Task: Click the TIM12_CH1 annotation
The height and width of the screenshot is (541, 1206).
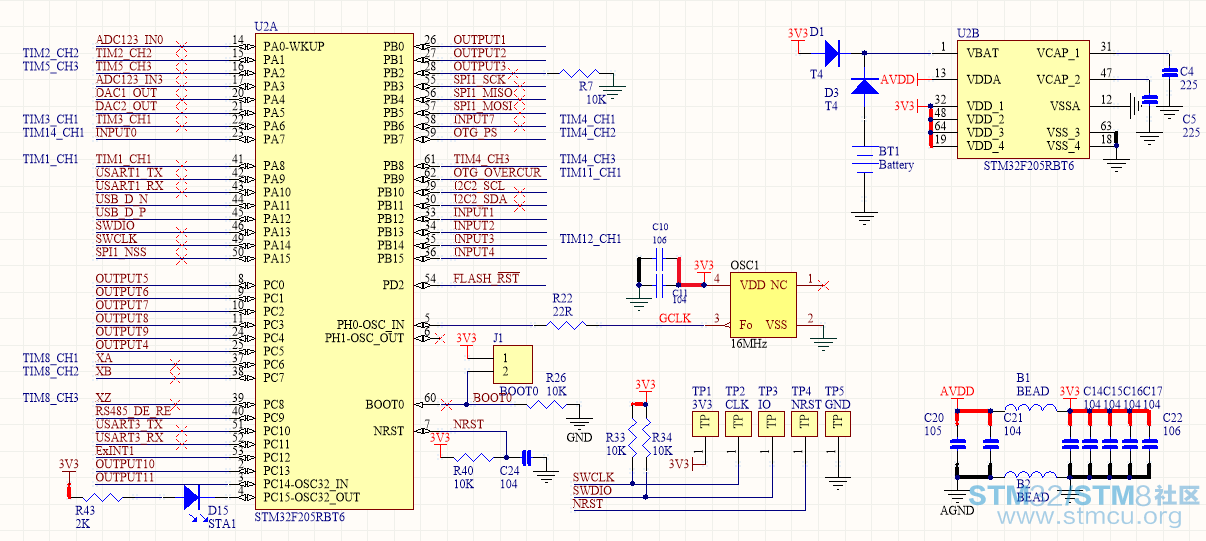Action: coord(590,239)
